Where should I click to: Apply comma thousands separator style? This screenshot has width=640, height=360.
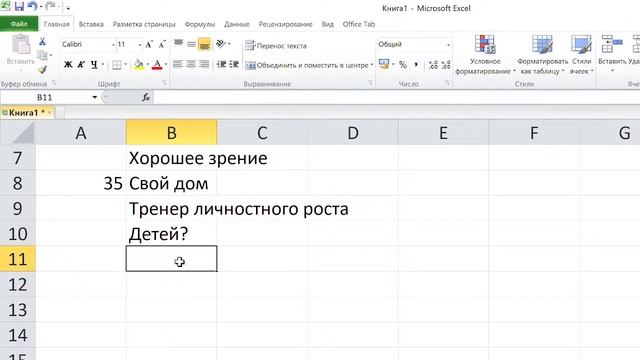(x=416, y=64)
